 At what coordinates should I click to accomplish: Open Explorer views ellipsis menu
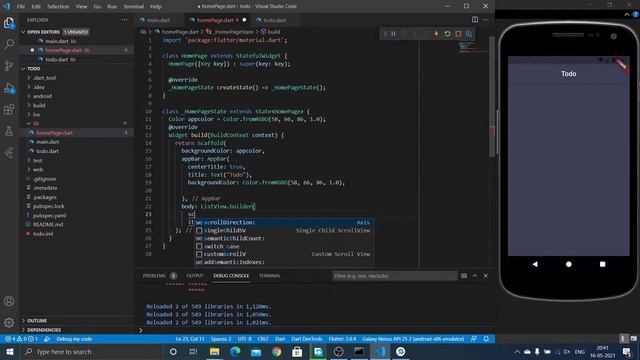(x=124, y=20)
